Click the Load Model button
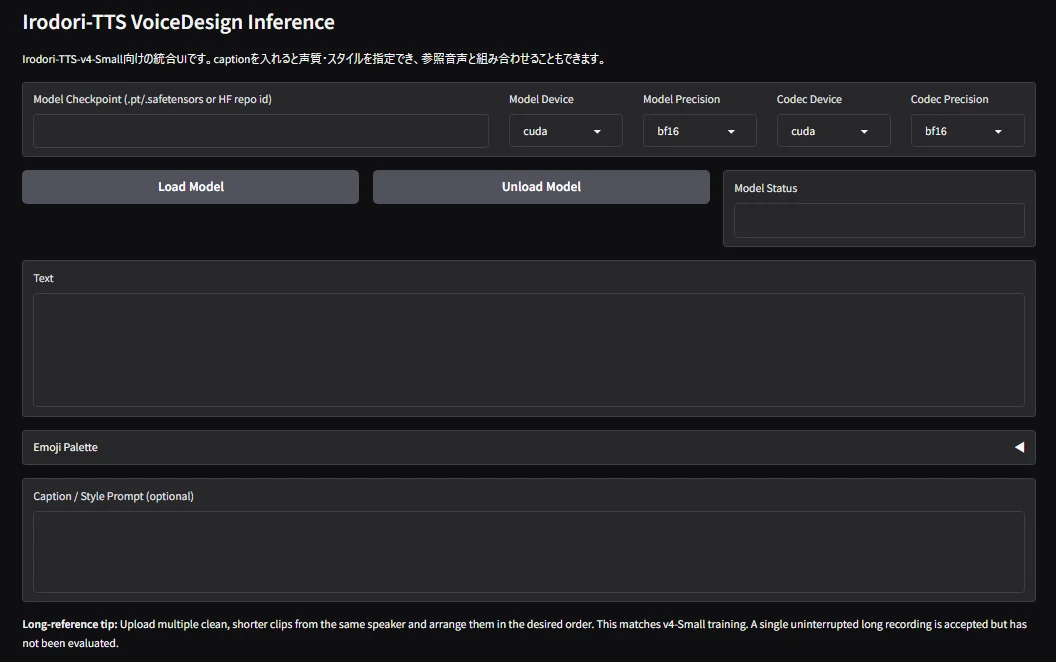Viewport: 1056px width, 662px height. (x=191, y=187)
